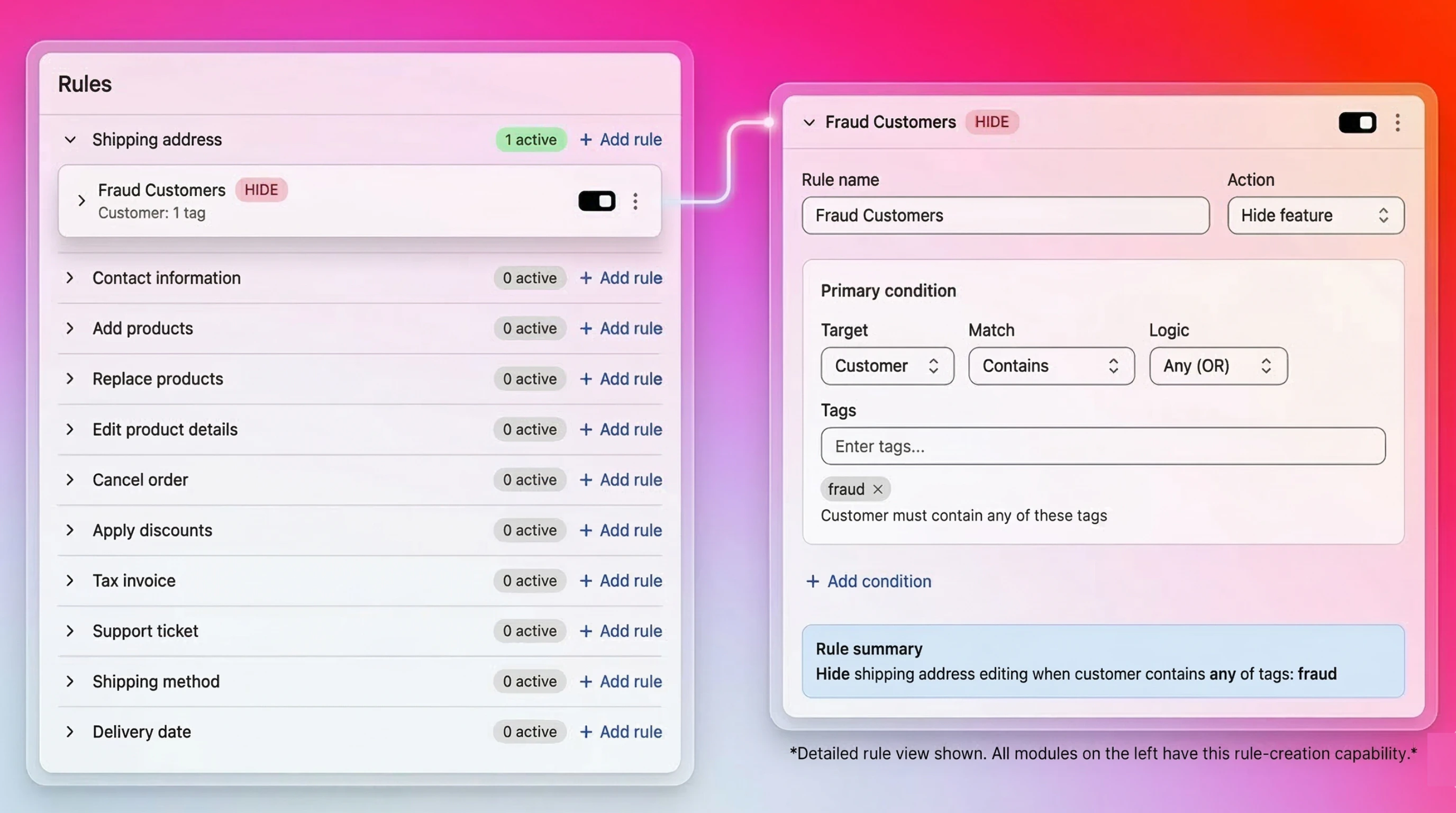This screenshot has width=1456, height=813.
Task: Open the three-dot menu on Fraud Customers rule card
Action: tap(635, 201)
